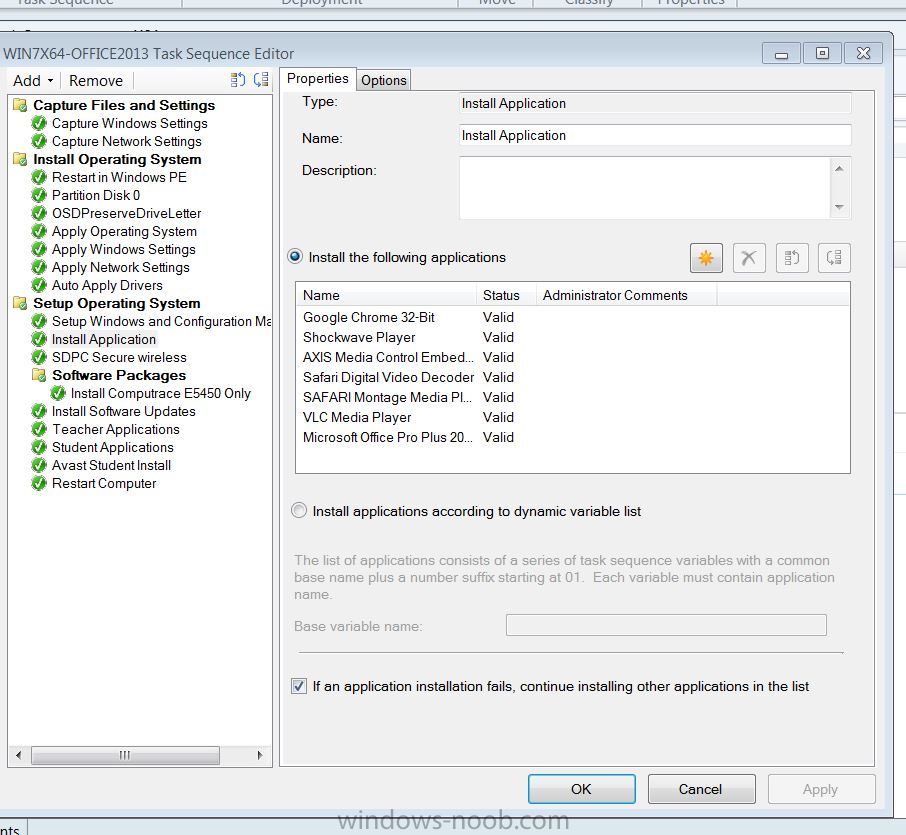906x835 pixels.
Task: Click green check icon beside Install Computrace E5450 Only
Action: click(57, 394)
